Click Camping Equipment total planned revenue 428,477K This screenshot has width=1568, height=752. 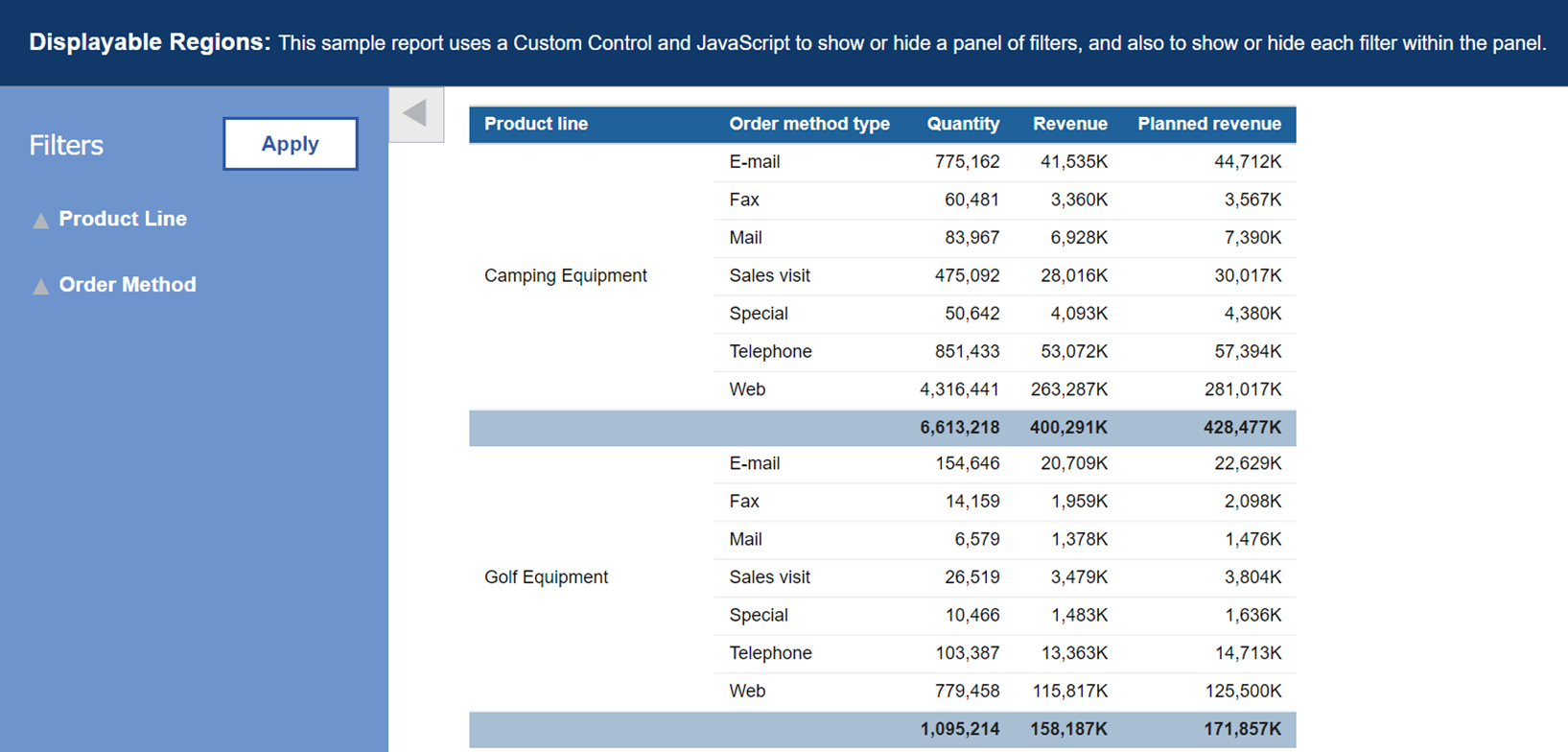click(x=1243, y=428)
